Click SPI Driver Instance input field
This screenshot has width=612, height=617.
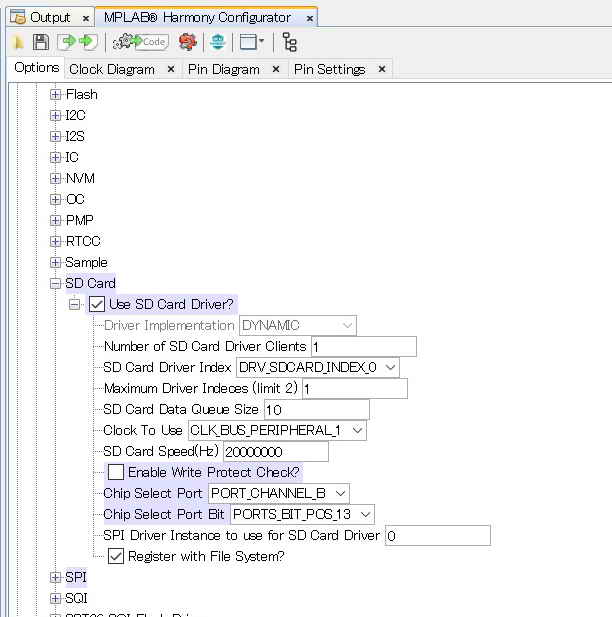click(438, 536)
